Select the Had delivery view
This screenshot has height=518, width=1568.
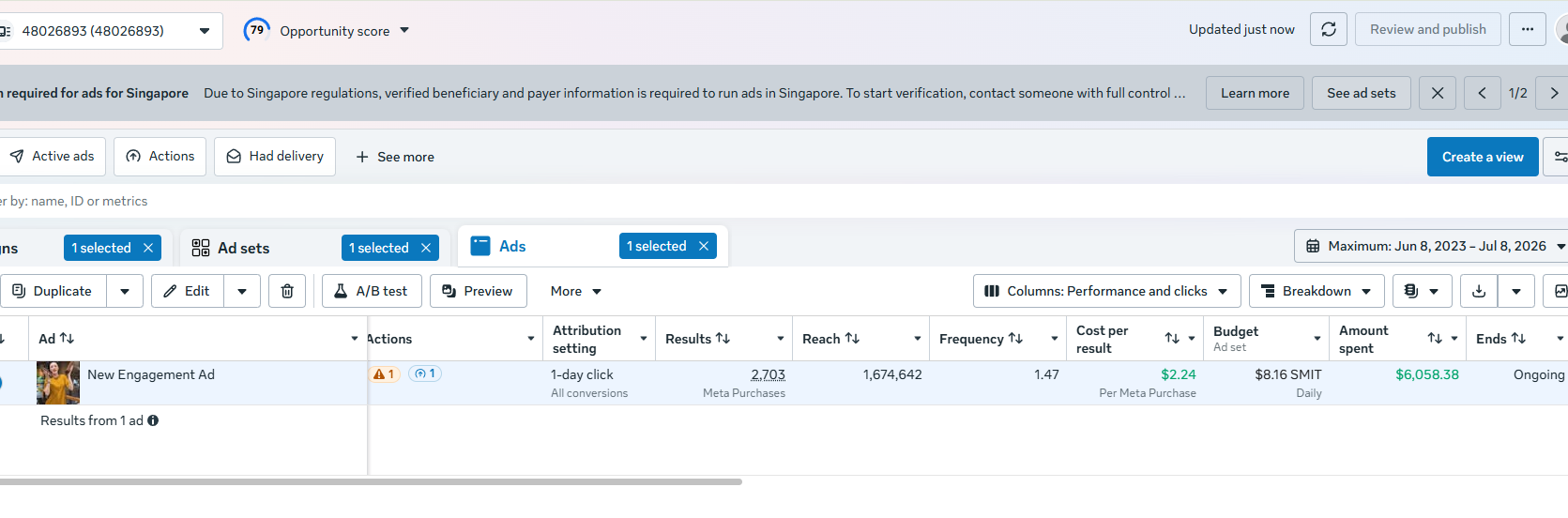[275, 156]
